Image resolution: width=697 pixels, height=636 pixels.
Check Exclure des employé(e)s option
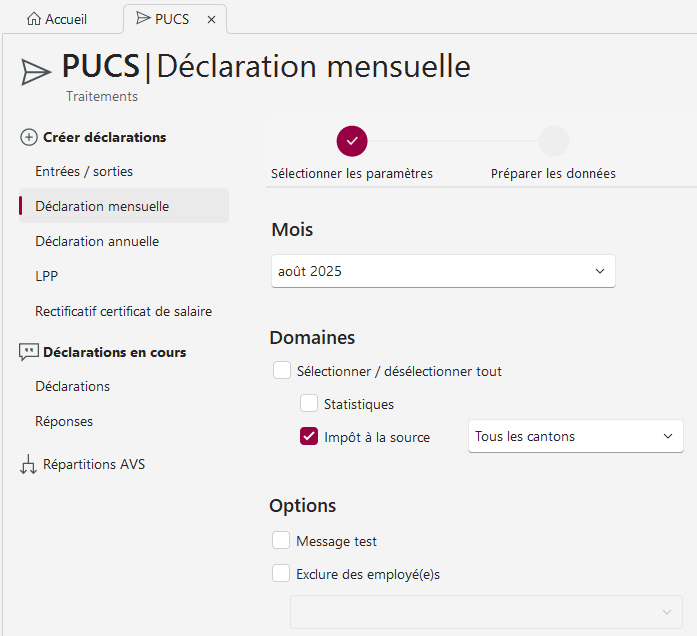(x=281, y=574)
